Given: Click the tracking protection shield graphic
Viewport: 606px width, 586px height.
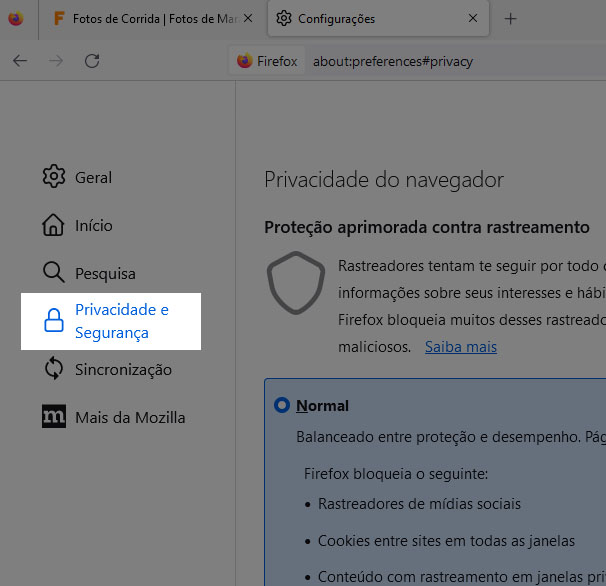Looking at the screenshot, I should click(x=296, y=283).
